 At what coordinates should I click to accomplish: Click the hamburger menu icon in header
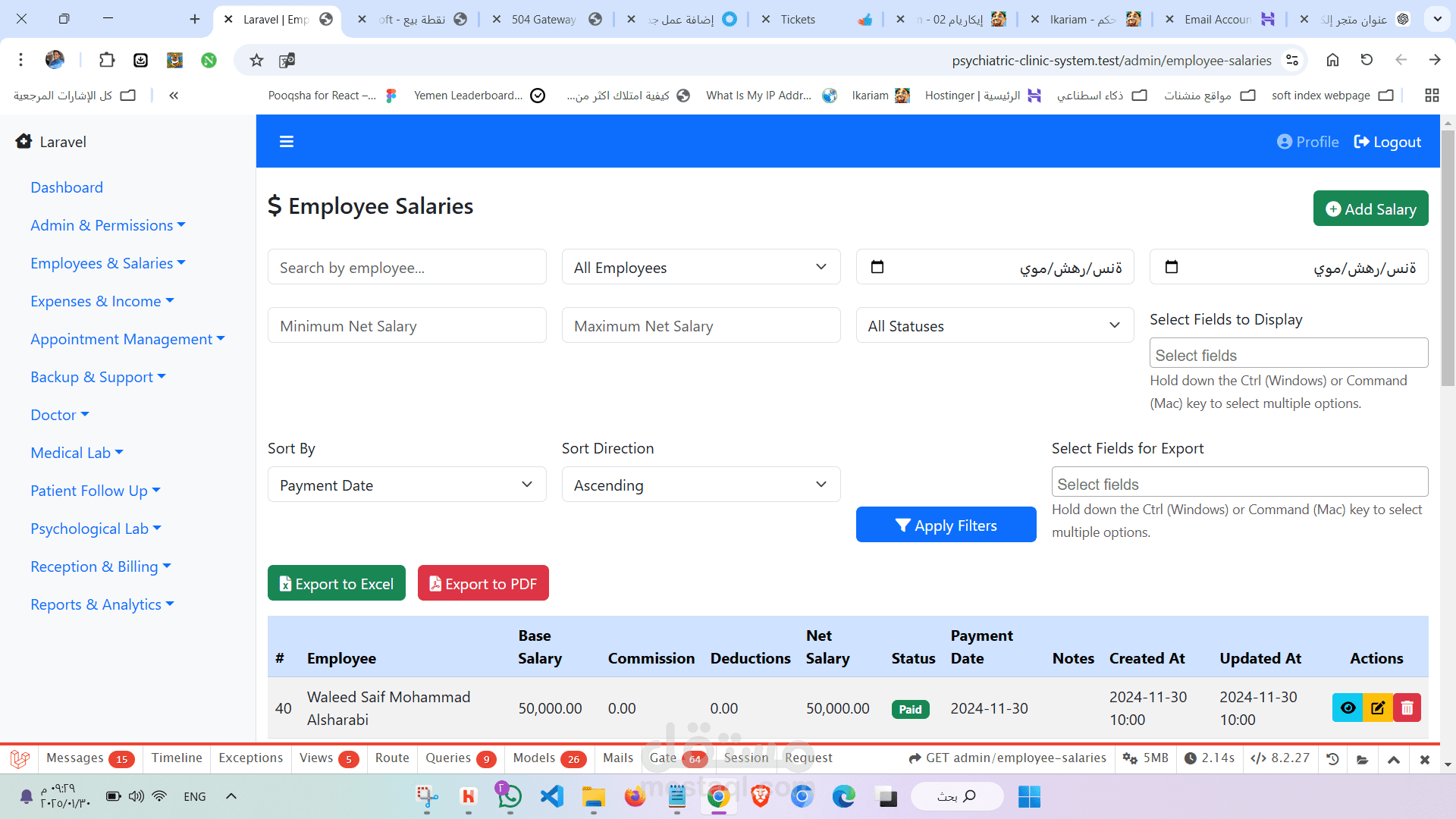[286, 142]
